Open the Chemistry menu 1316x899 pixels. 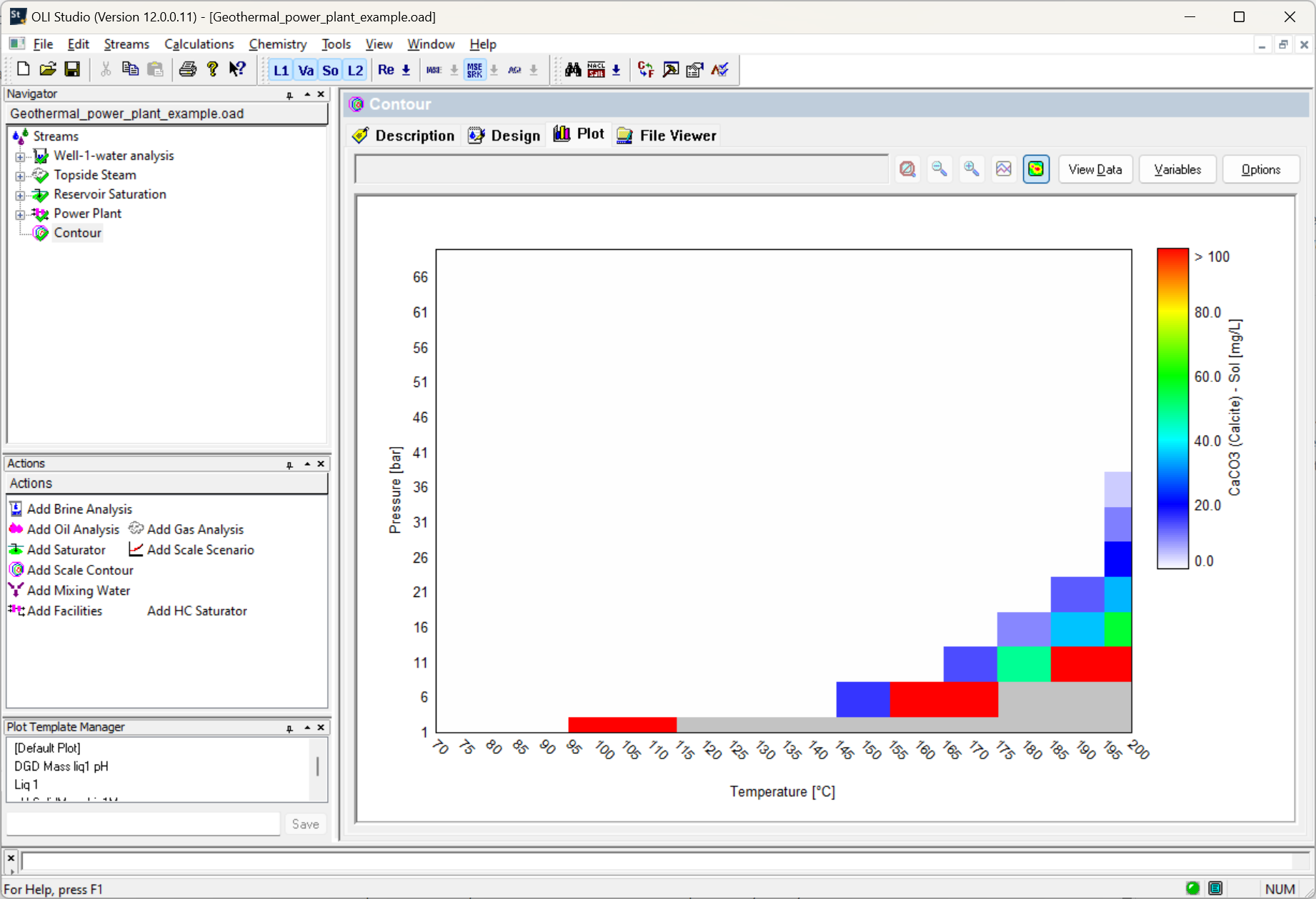278,44
